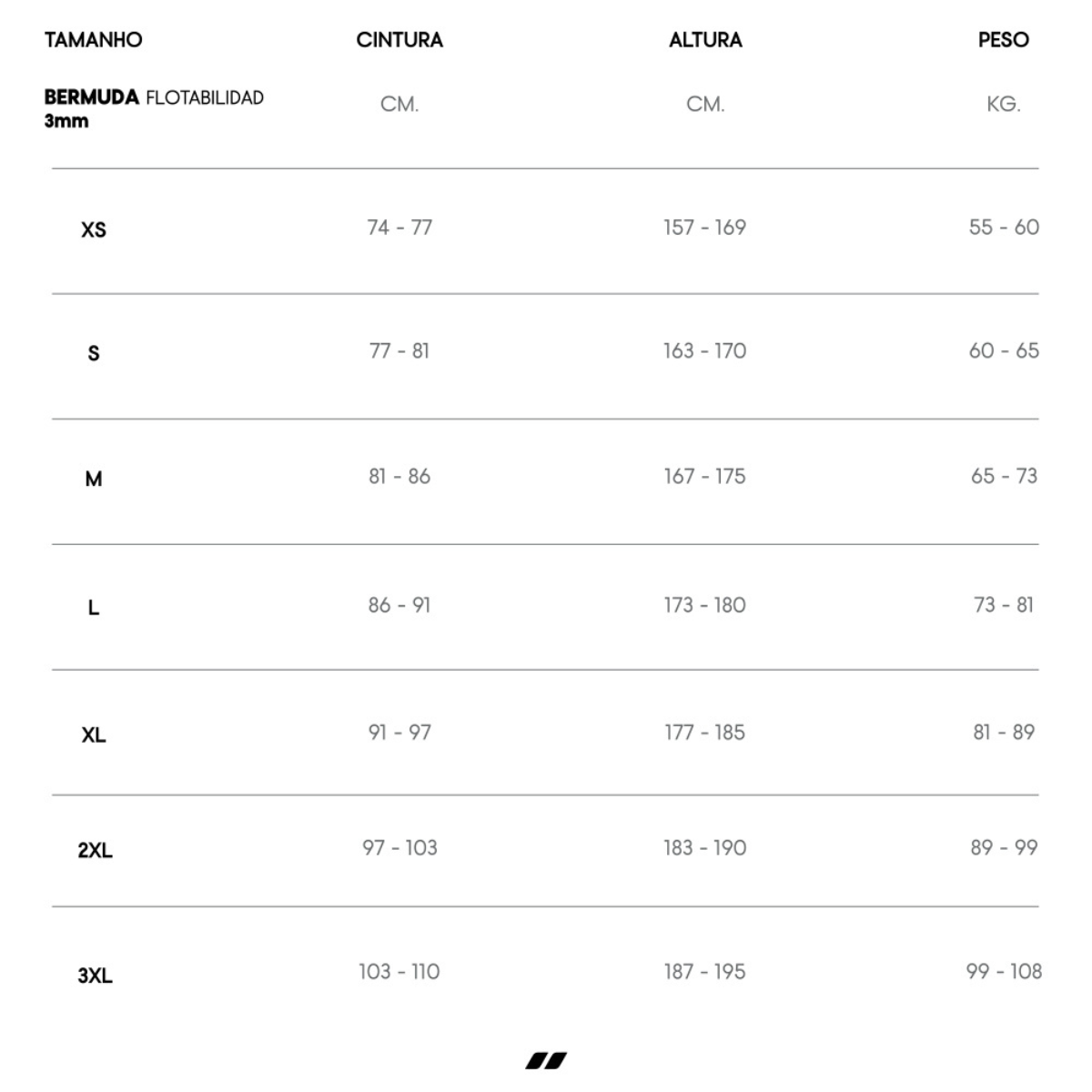Click the 2XL size row label
Image resolution: width=1092 pixels, height=1092 pixels.
[95, 850]
